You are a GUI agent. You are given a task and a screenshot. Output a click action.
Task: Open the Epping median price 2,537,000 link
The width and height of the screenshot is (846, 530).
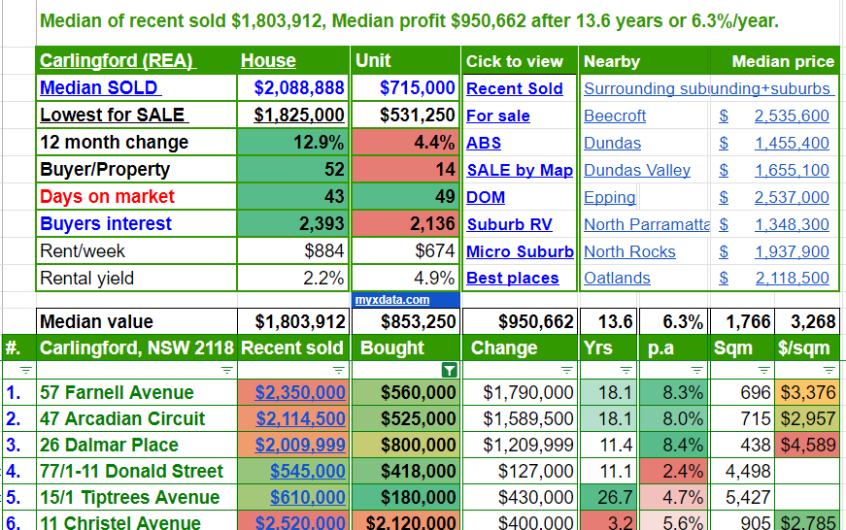[x=791, y=198]
